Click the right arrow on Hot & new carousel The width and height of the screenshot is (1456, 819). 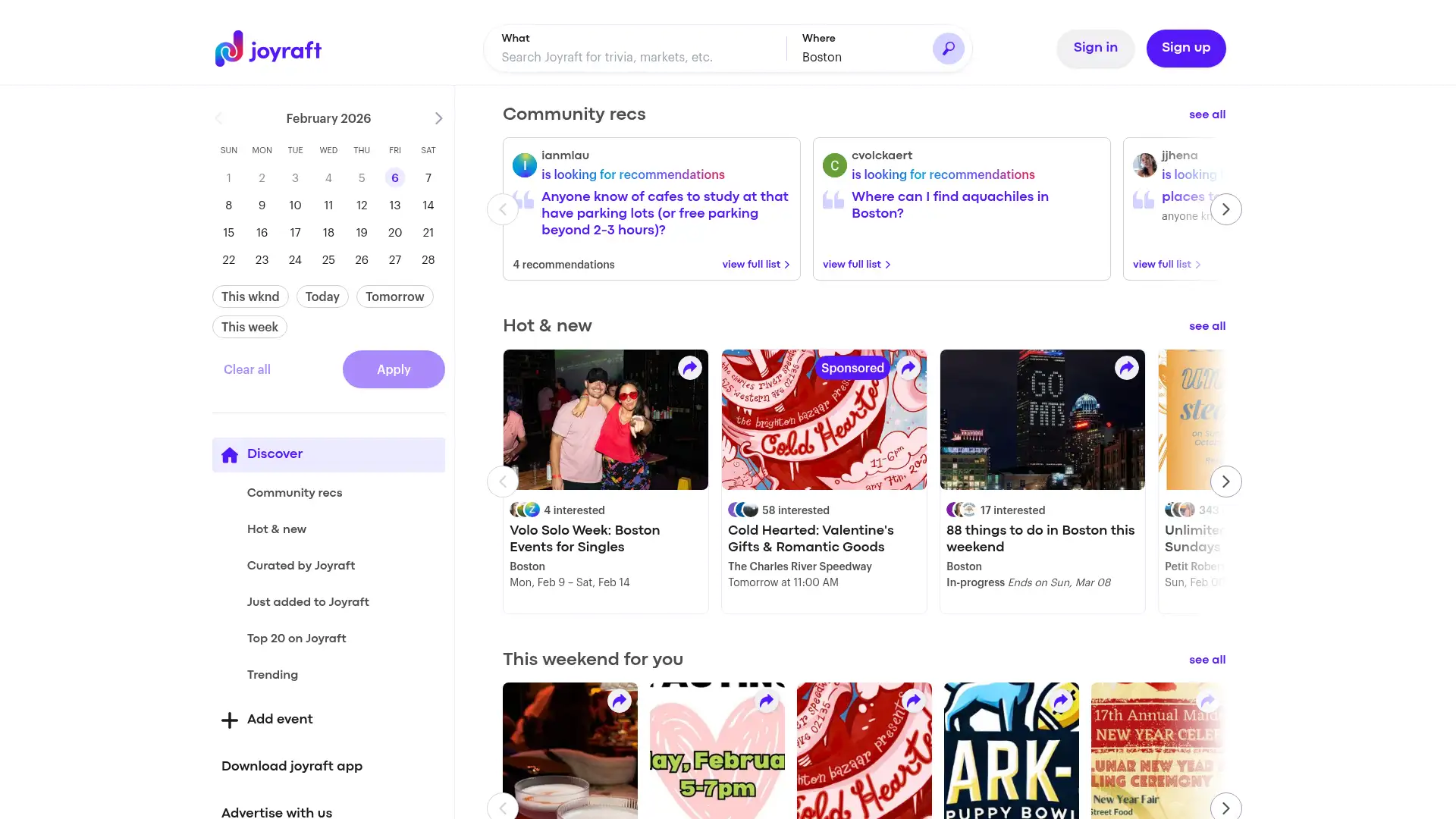pyautogui.click(x=1225, y=482)
